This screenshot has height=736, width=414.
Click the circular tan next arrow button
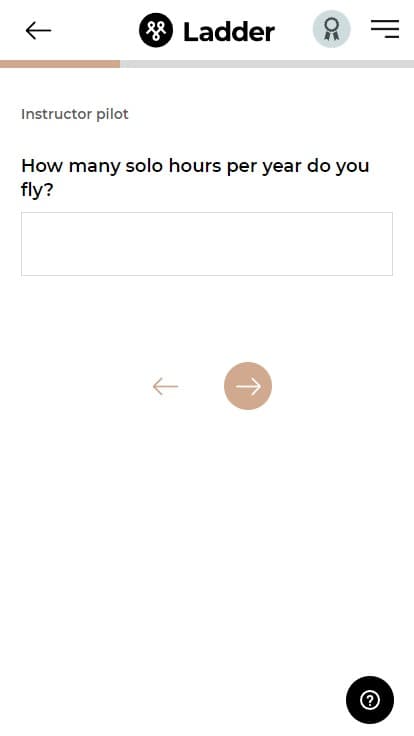(248, 386)
